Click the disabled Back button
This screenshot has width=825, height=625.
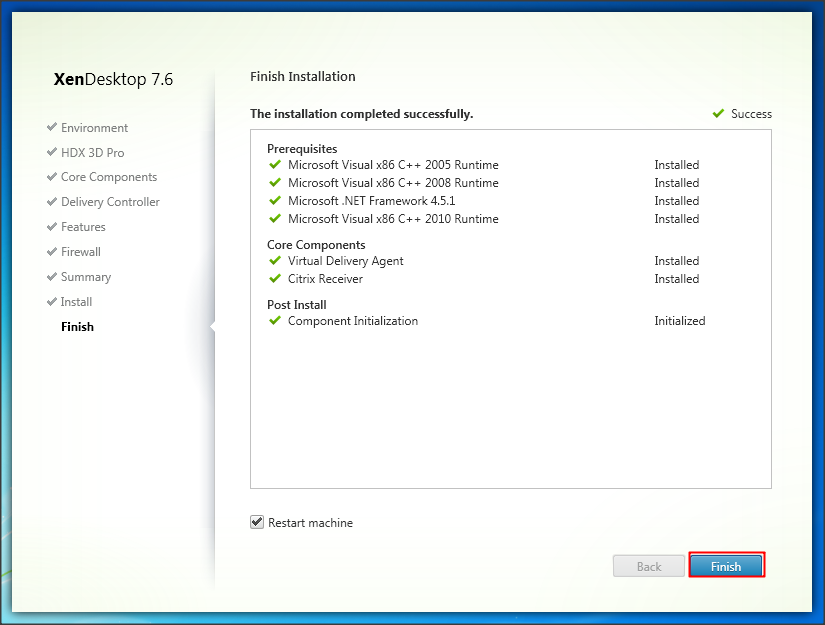point(649,566)
